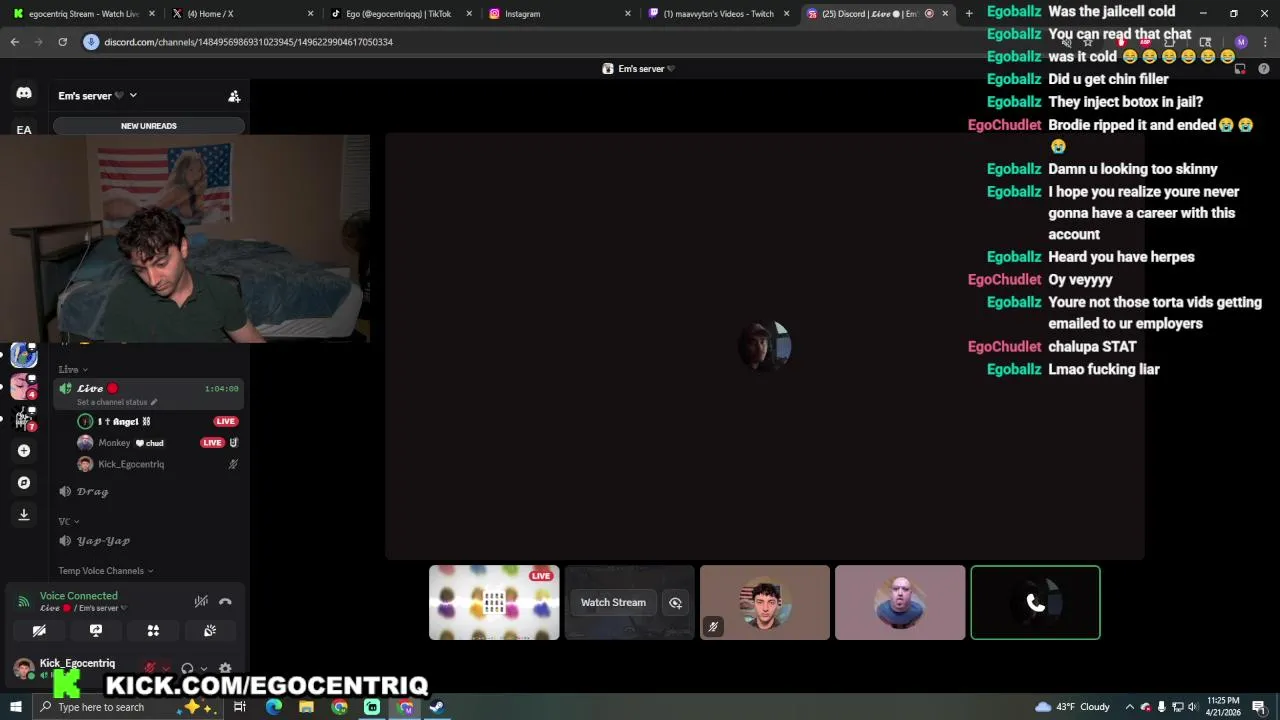The height and width of the screenshot is (720, 1280).
Task: Turn on camera in voice panel
Action: [x=39, y=631]
